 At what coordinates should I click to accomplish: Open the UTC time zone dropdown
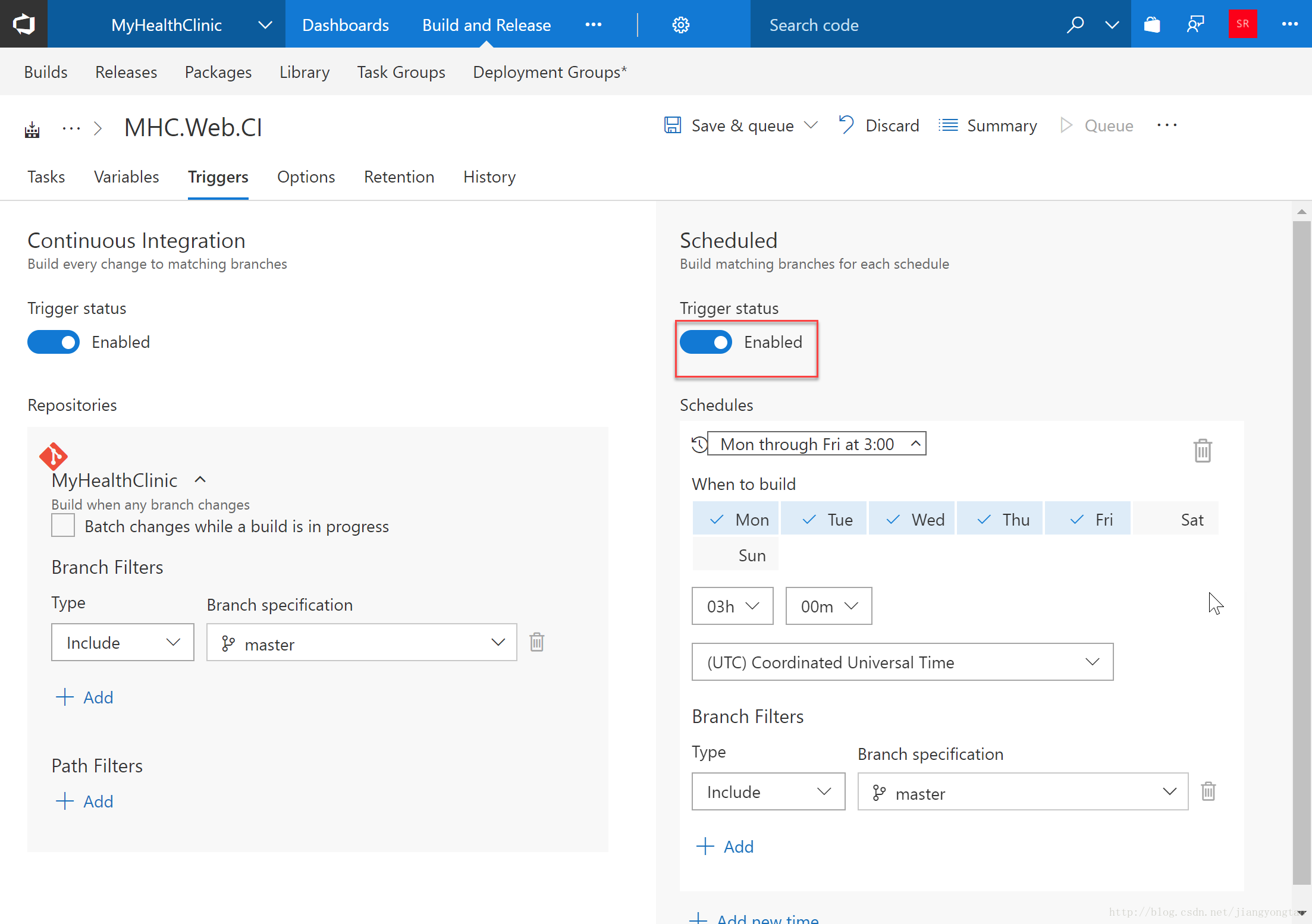pos(902,662)
